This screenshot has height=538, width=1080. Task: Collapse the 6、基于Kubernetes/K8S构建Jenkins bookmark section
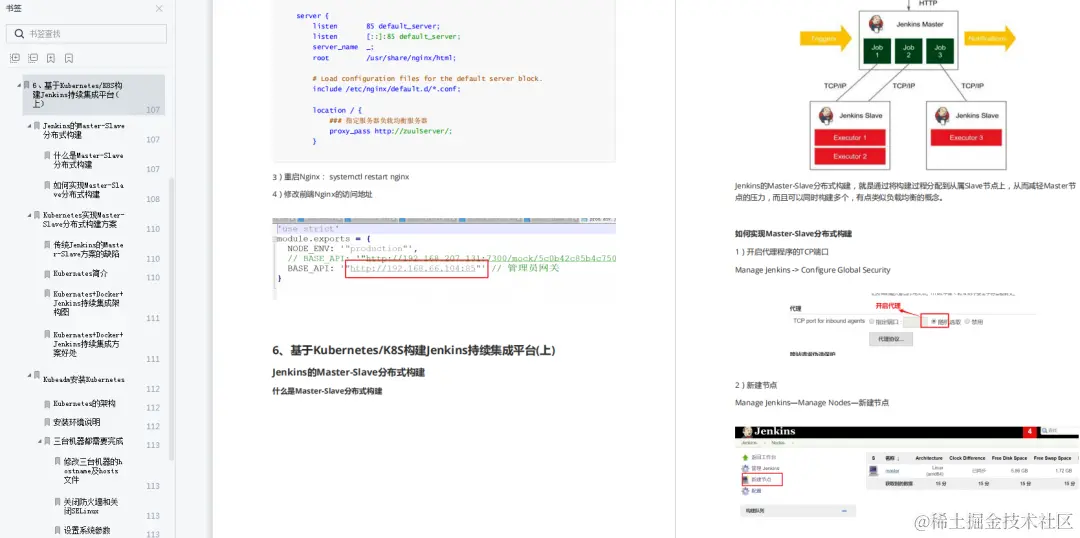click(19, 85)
